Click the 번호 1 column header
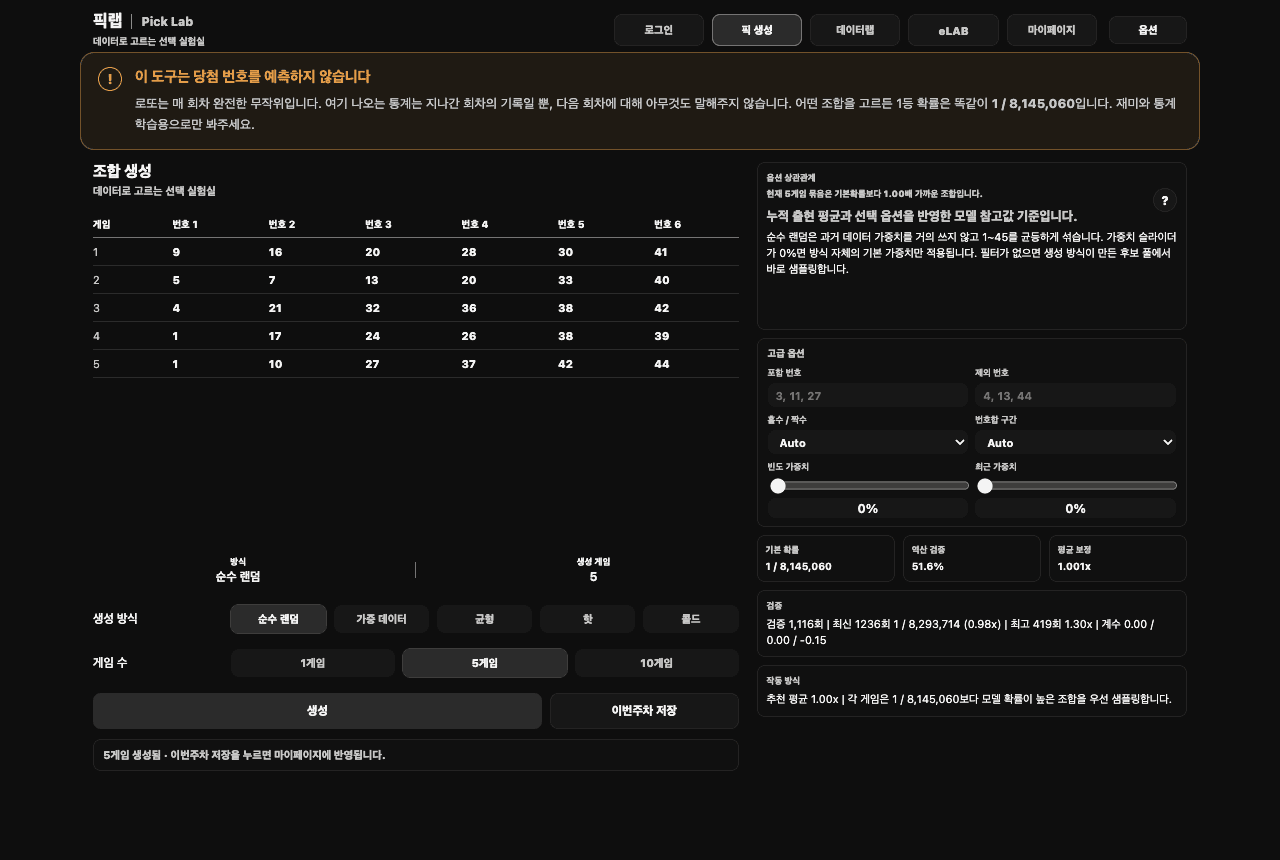 click(185, 224)
